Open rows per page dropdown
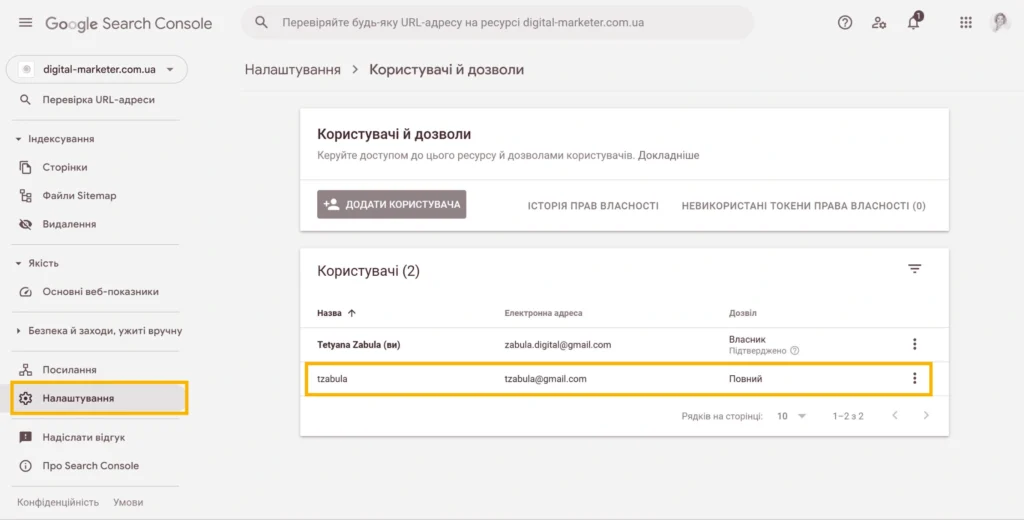Image resolution: width=1024 pixels, height=520 pixels. point(792,416)
